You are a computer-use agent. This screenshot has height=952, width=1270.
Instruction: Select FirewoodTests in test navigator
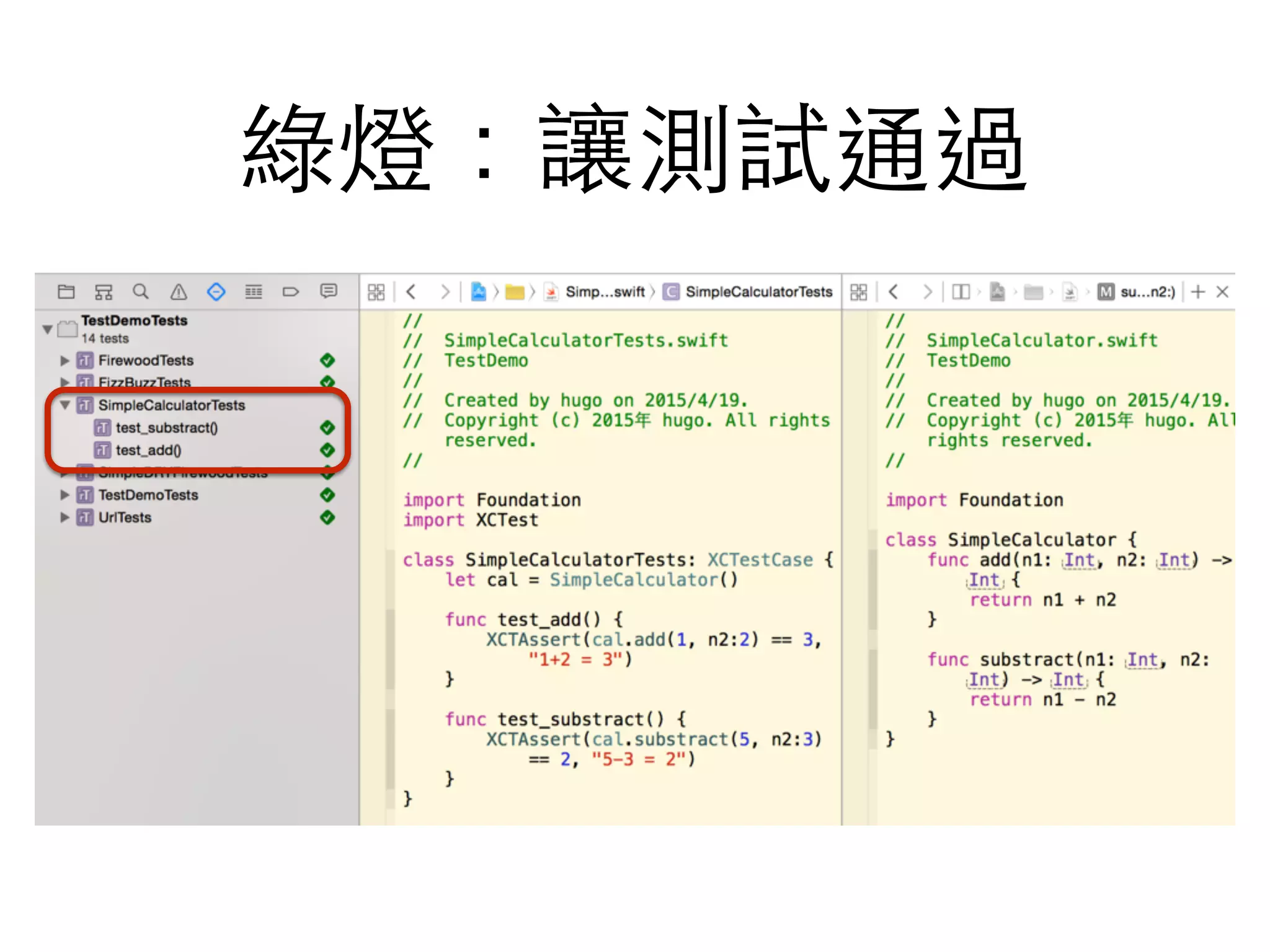(146, 360)
